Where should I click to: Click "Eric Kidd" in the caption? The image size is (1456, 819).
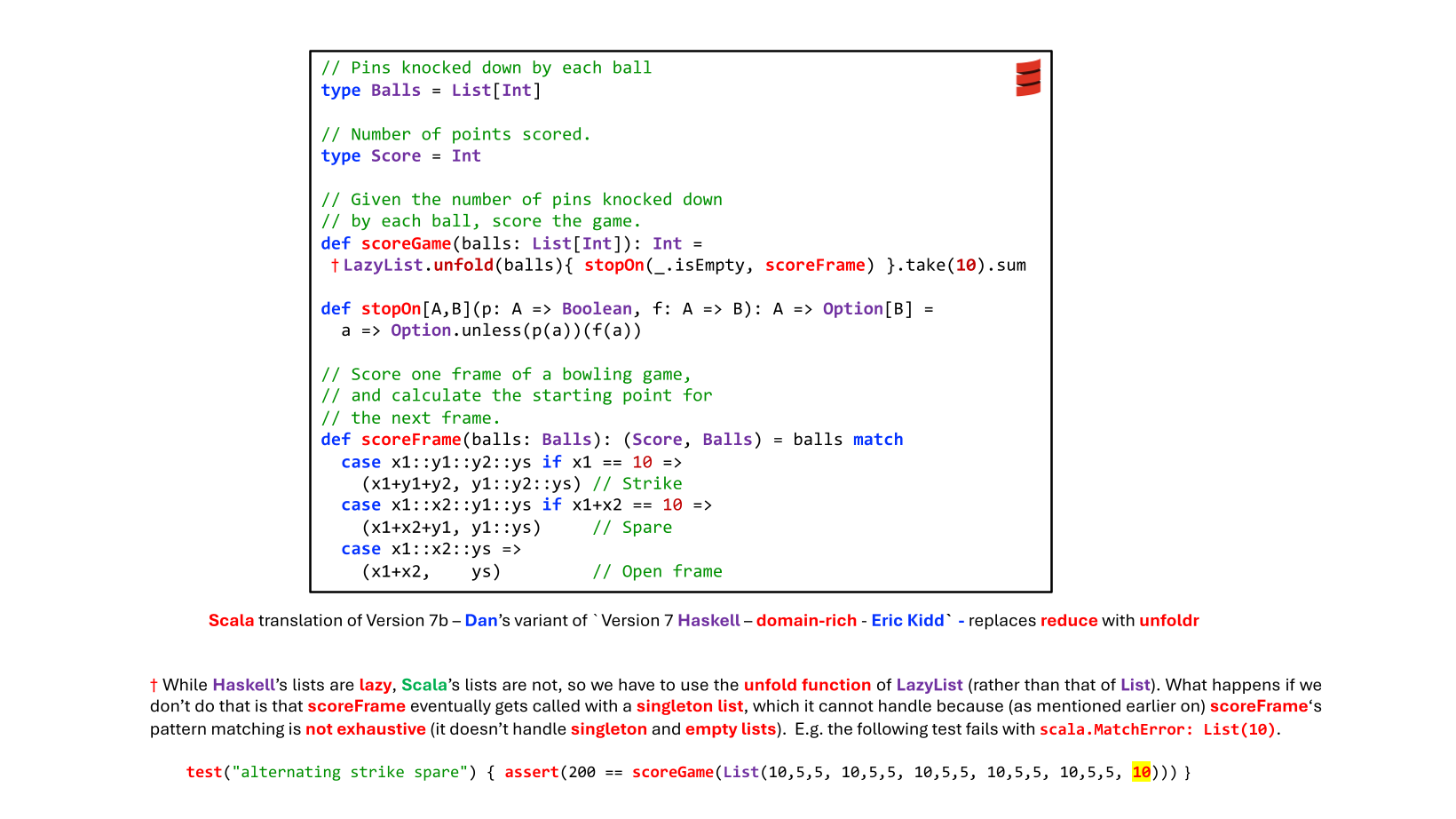[x=907, y=620]
